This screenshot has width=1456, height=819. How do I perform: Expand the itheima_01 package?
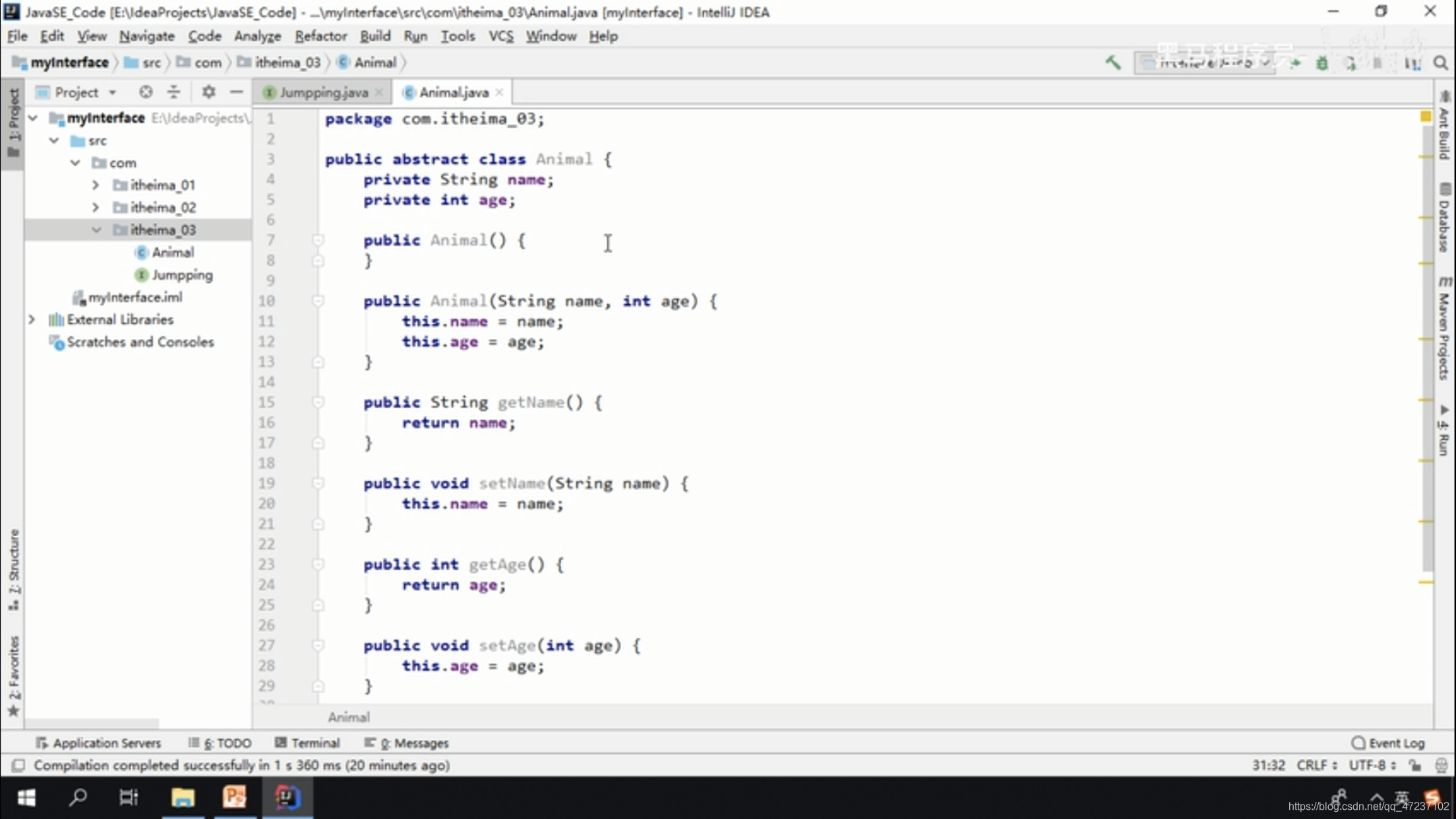click(96, 185)
